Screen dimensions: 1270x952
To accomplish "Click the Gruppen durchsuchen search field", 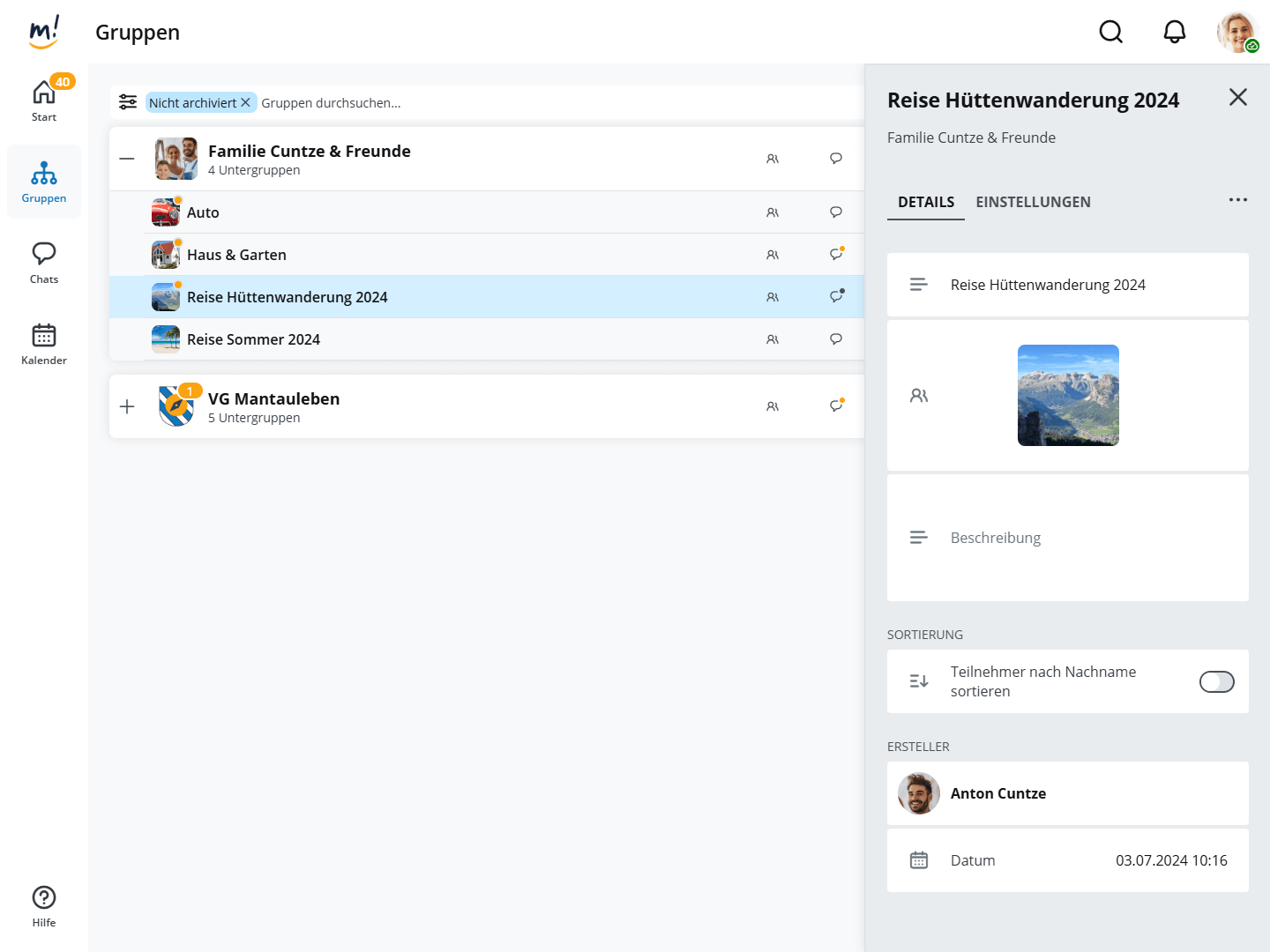I will [x=529, y=103].
